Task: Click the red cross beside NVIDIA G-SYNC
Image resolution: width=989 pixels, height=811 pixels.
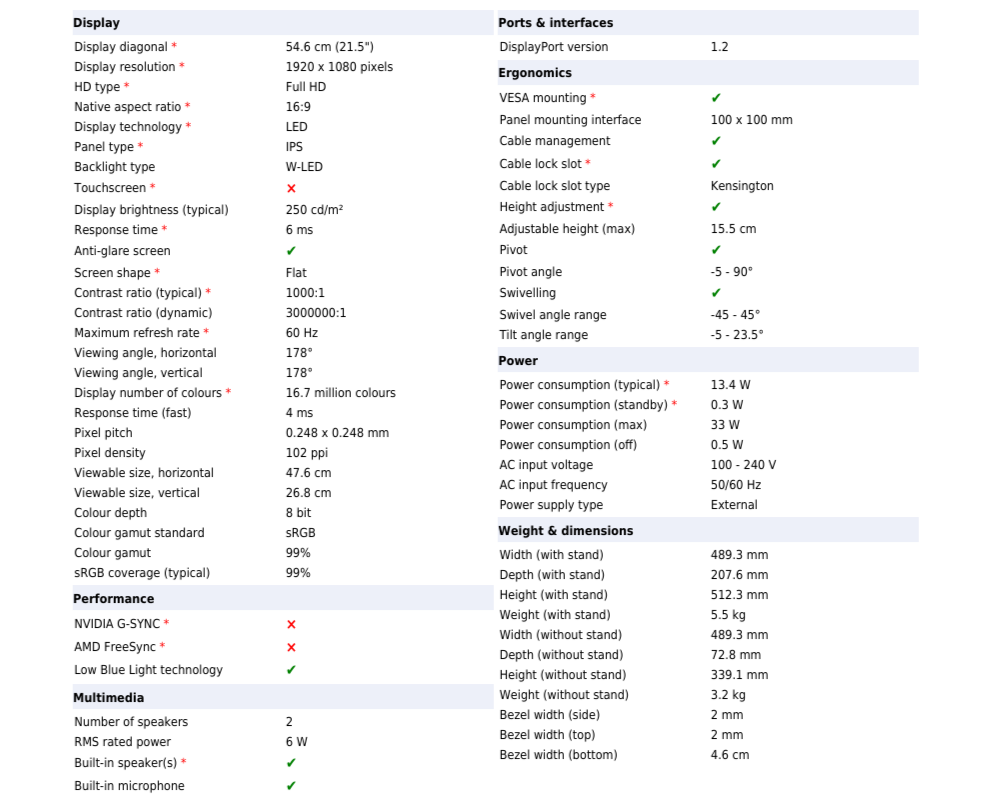Action: point(291,624)
